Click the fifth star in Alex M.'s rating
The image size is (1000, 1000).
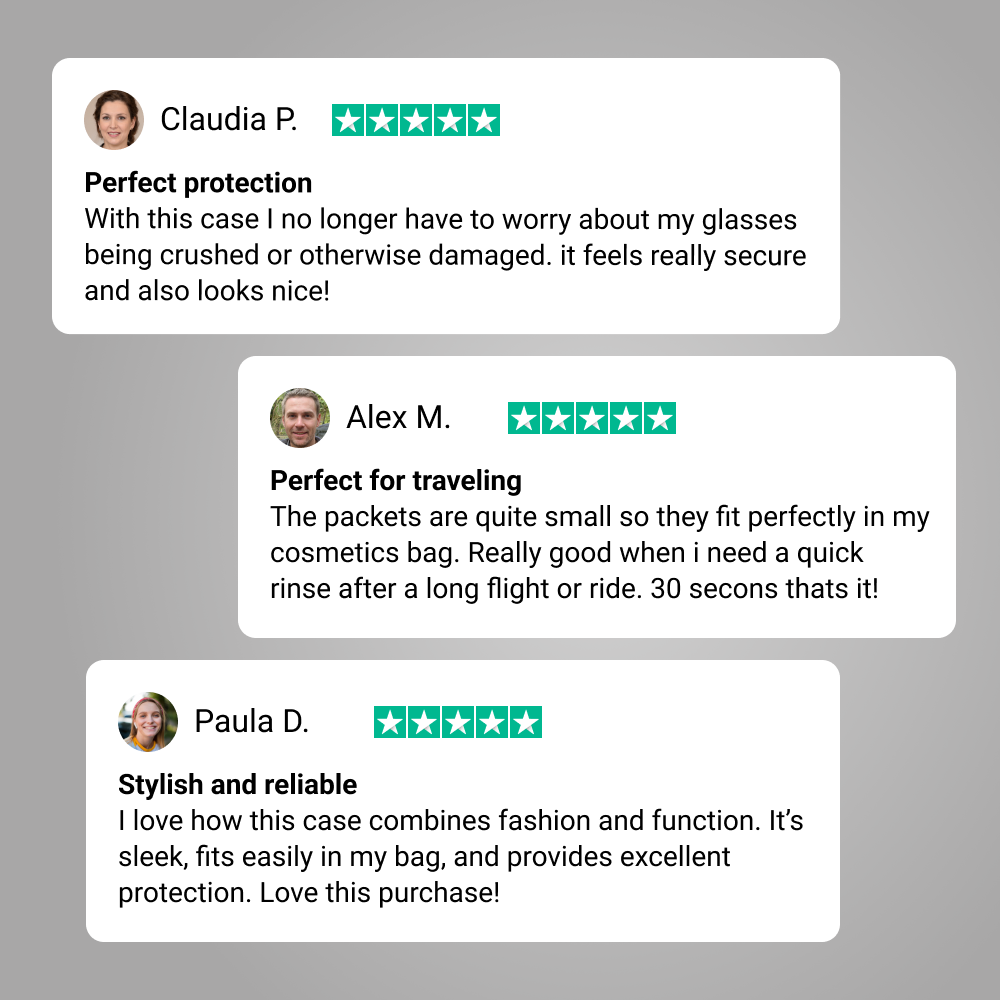[660, 419]
